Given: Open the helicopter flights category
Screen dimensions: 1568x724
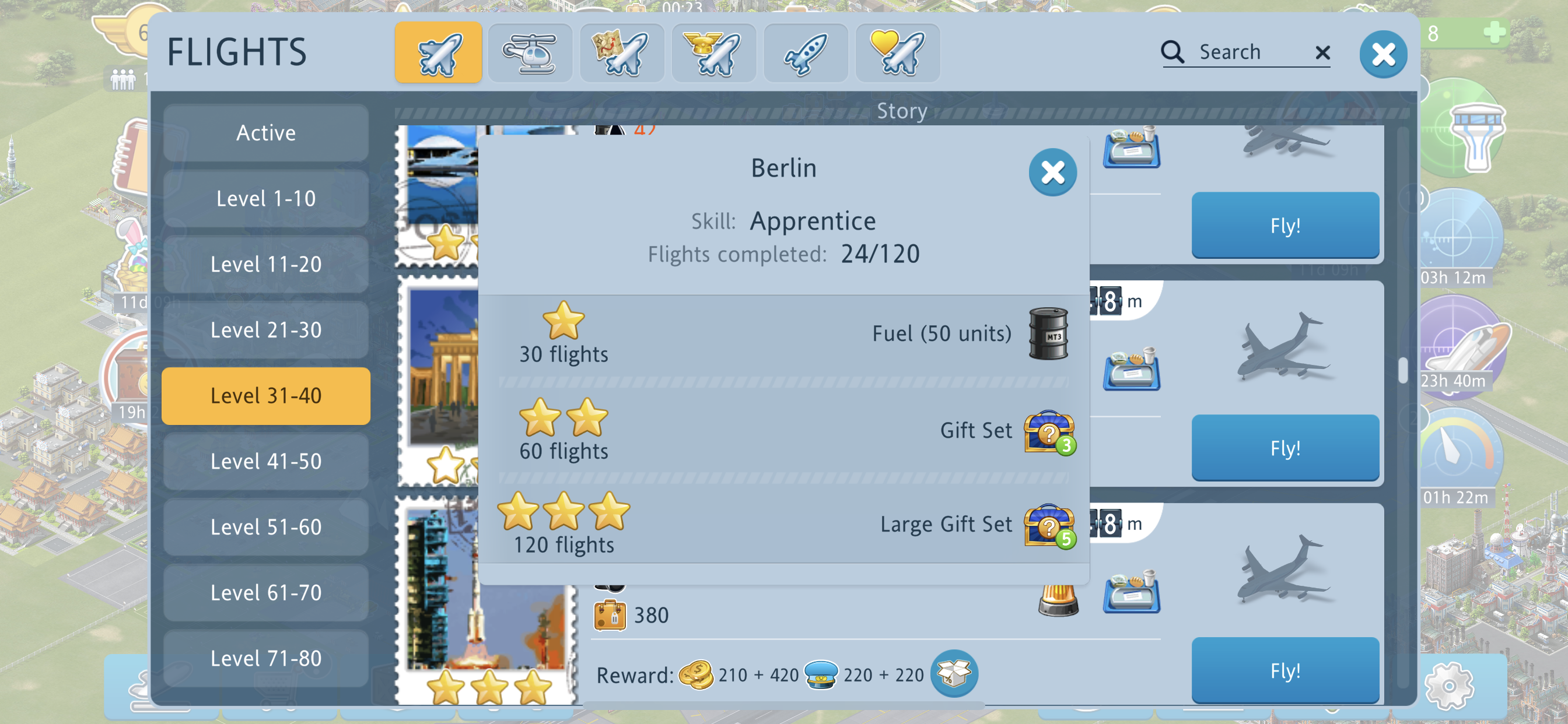Looking at the screenshot, I should (x=530, y=52).
